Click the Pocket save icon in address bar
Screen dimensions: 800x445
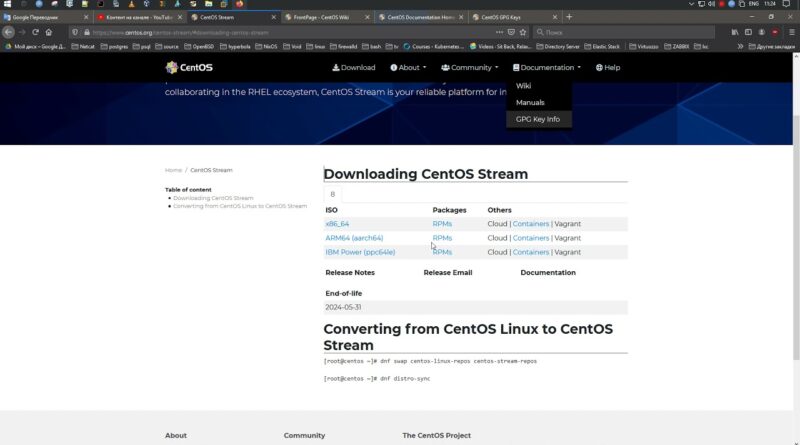coord(511,32)
